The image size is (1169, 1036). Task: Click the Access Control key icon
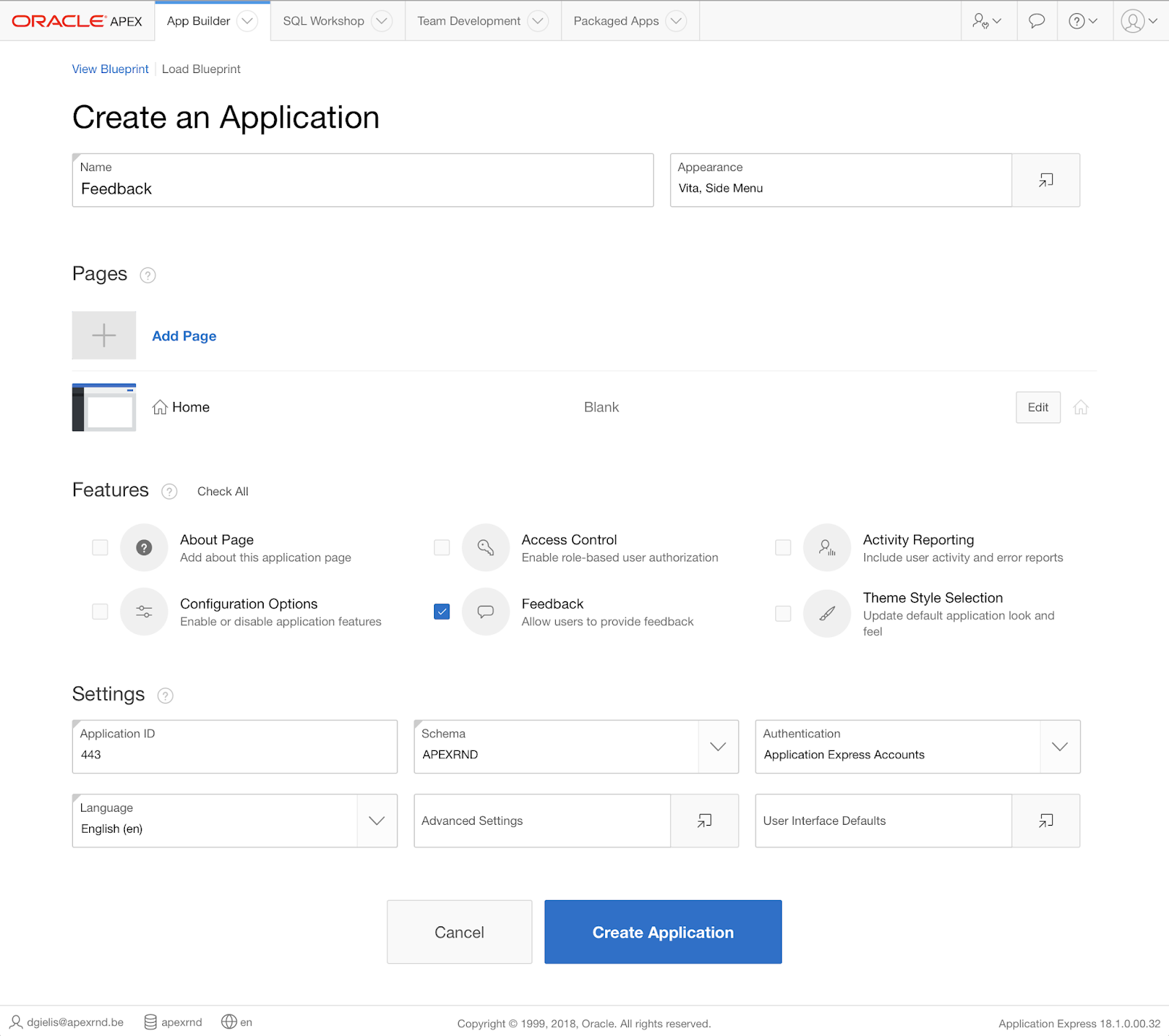[486, 547]
